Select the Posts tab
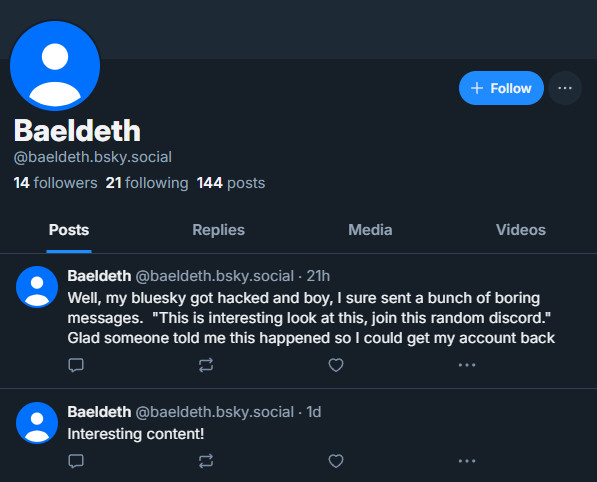This screenshot has width=597, height=482. pyautogui.click(x=69, y=230)
